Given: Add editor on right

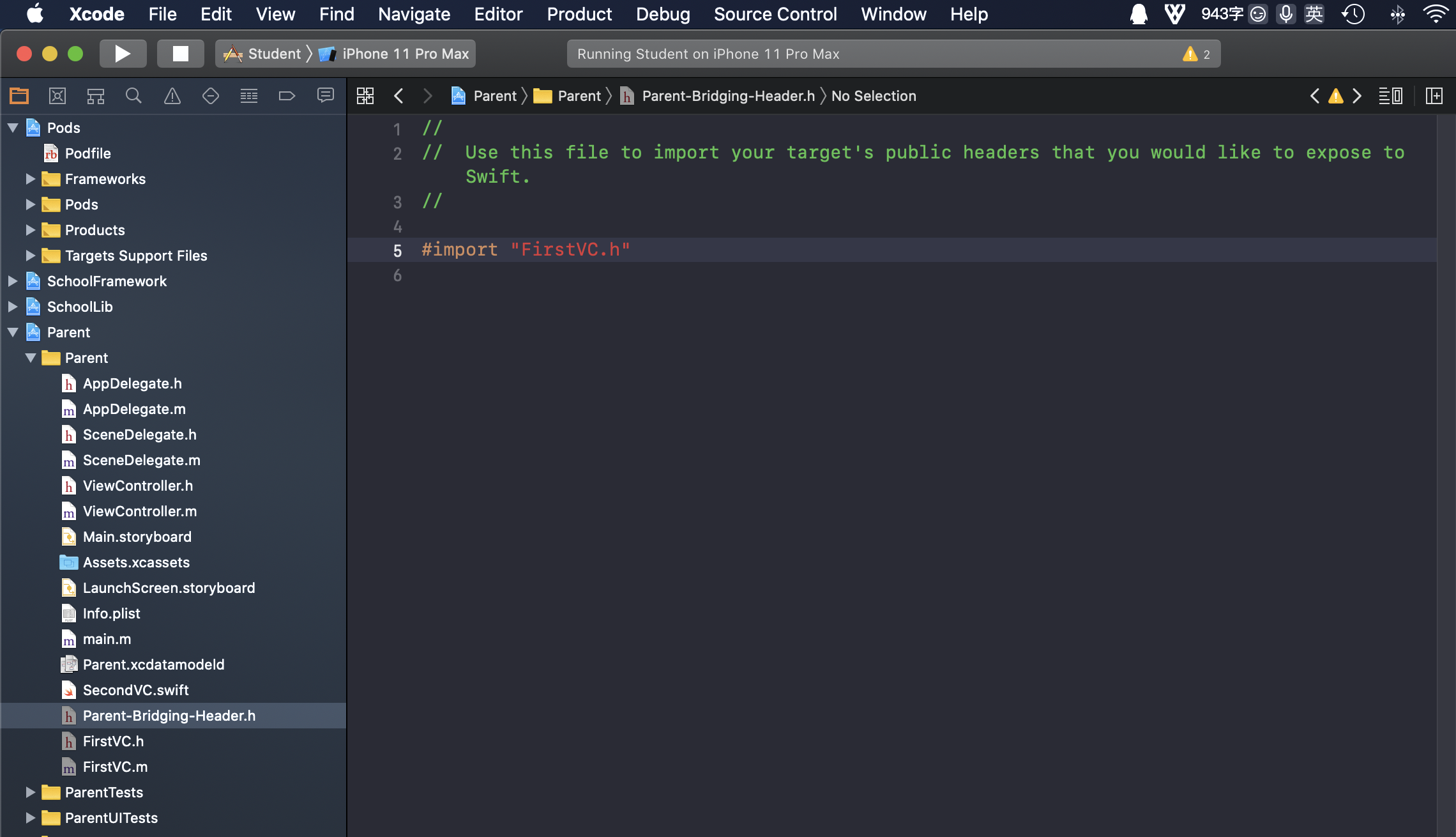Looking at the screenshot, I should [1434, 96].
